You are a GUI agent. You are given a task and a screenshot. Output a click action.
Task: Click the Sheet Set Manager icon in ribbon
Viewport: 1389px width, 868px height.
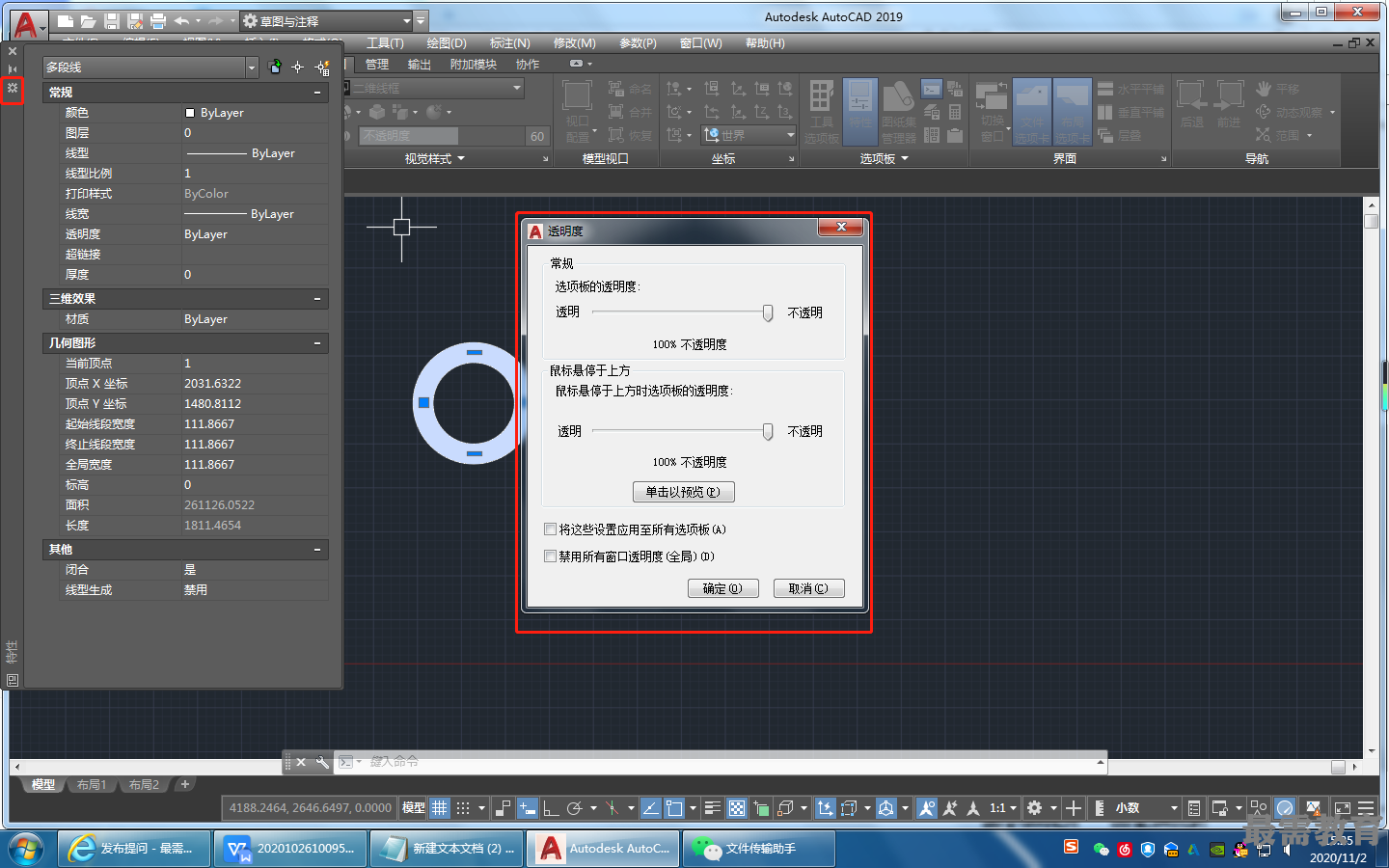(898, 112)
